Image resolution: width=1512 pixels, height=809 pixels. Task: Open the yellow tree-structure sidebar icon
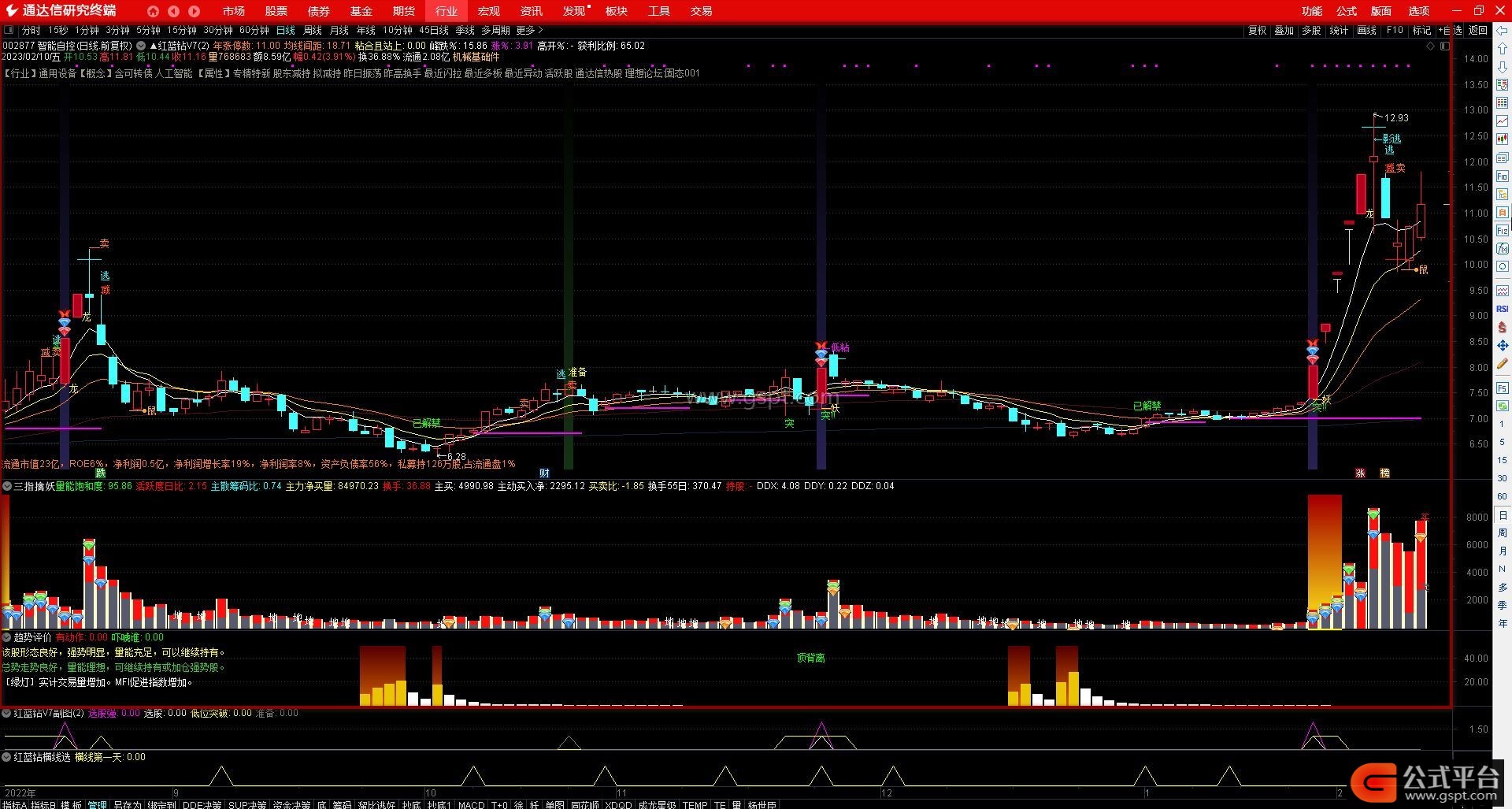point(1503,195)
